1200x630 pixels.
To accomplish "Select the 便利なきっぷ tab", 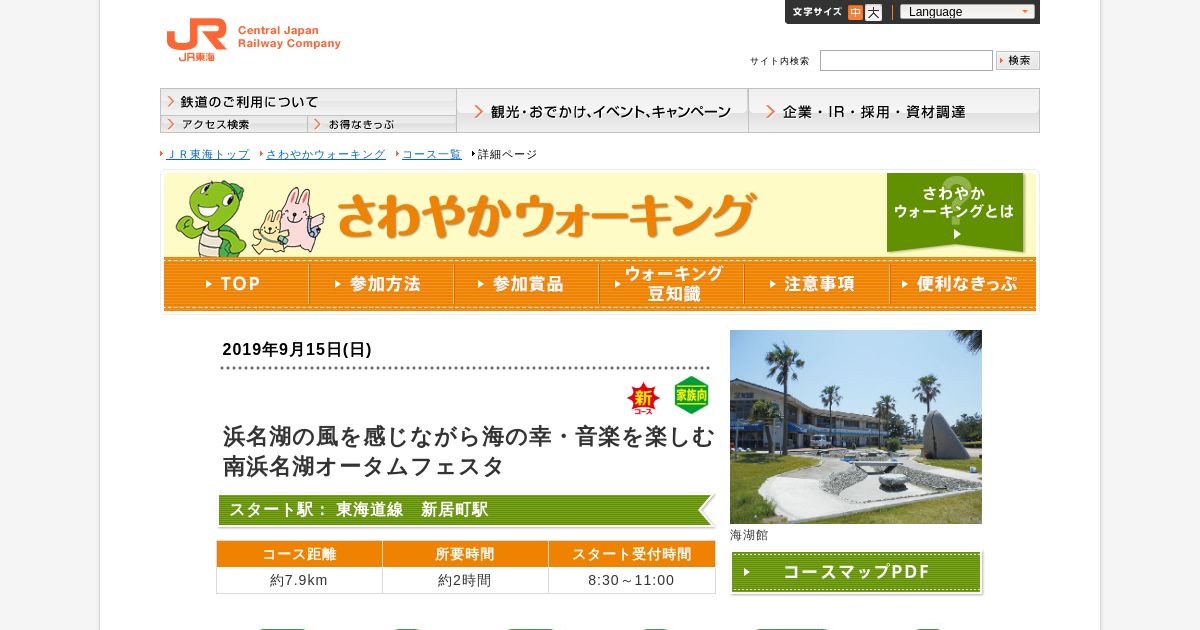I will coord(962,284).
